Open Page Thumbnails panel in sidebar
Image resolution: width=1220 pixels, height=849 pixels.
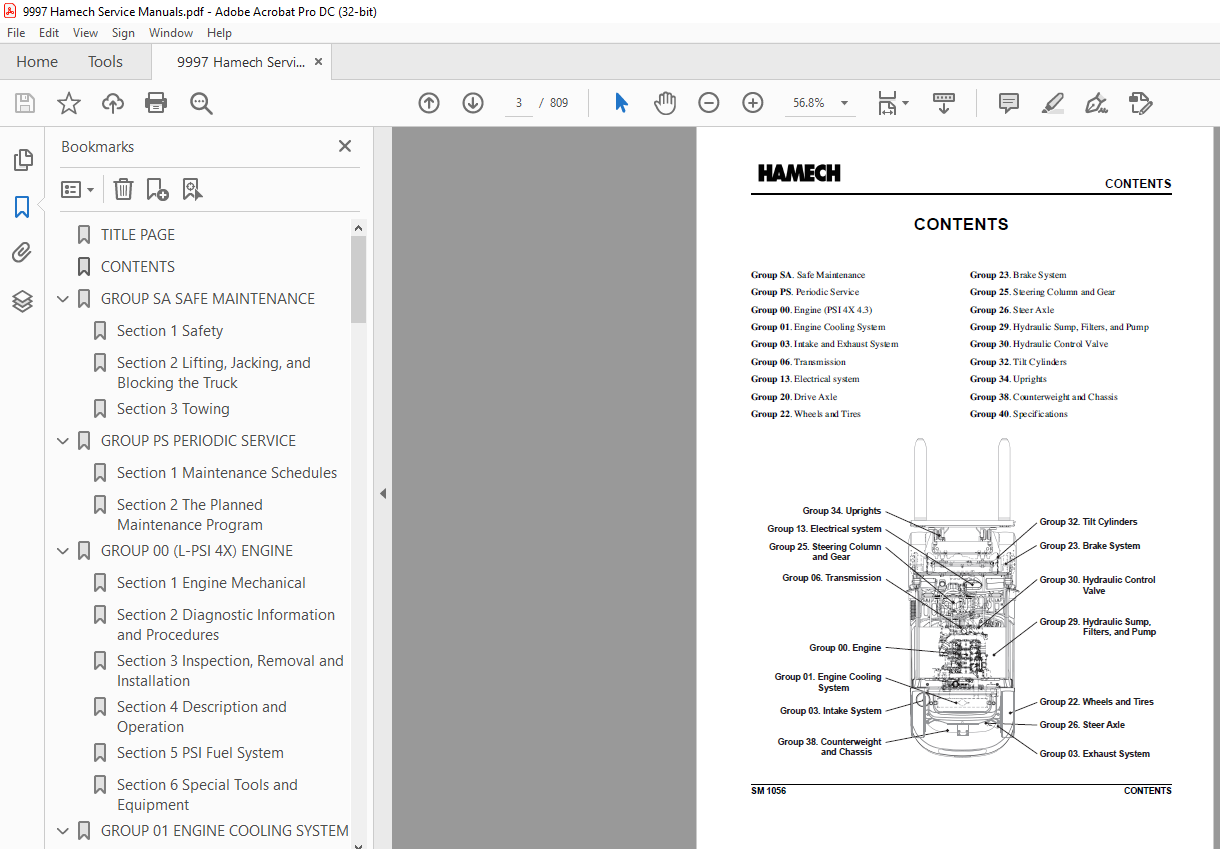22,160
